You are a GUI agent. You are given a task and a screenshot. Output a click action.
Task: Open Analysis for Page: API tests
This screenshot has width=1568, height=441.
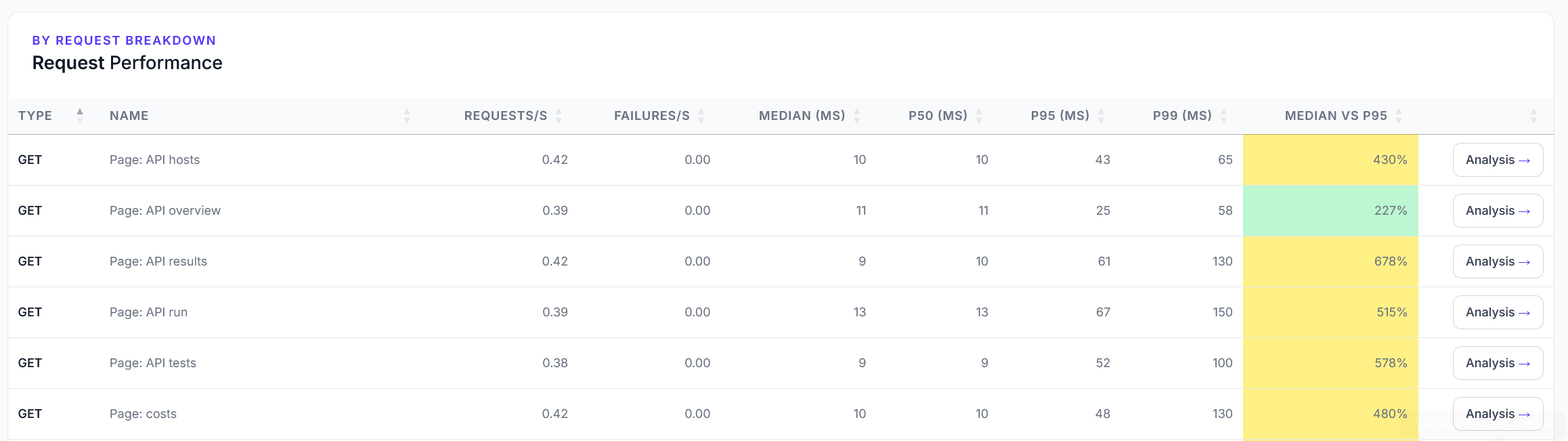pos(1498,363)
